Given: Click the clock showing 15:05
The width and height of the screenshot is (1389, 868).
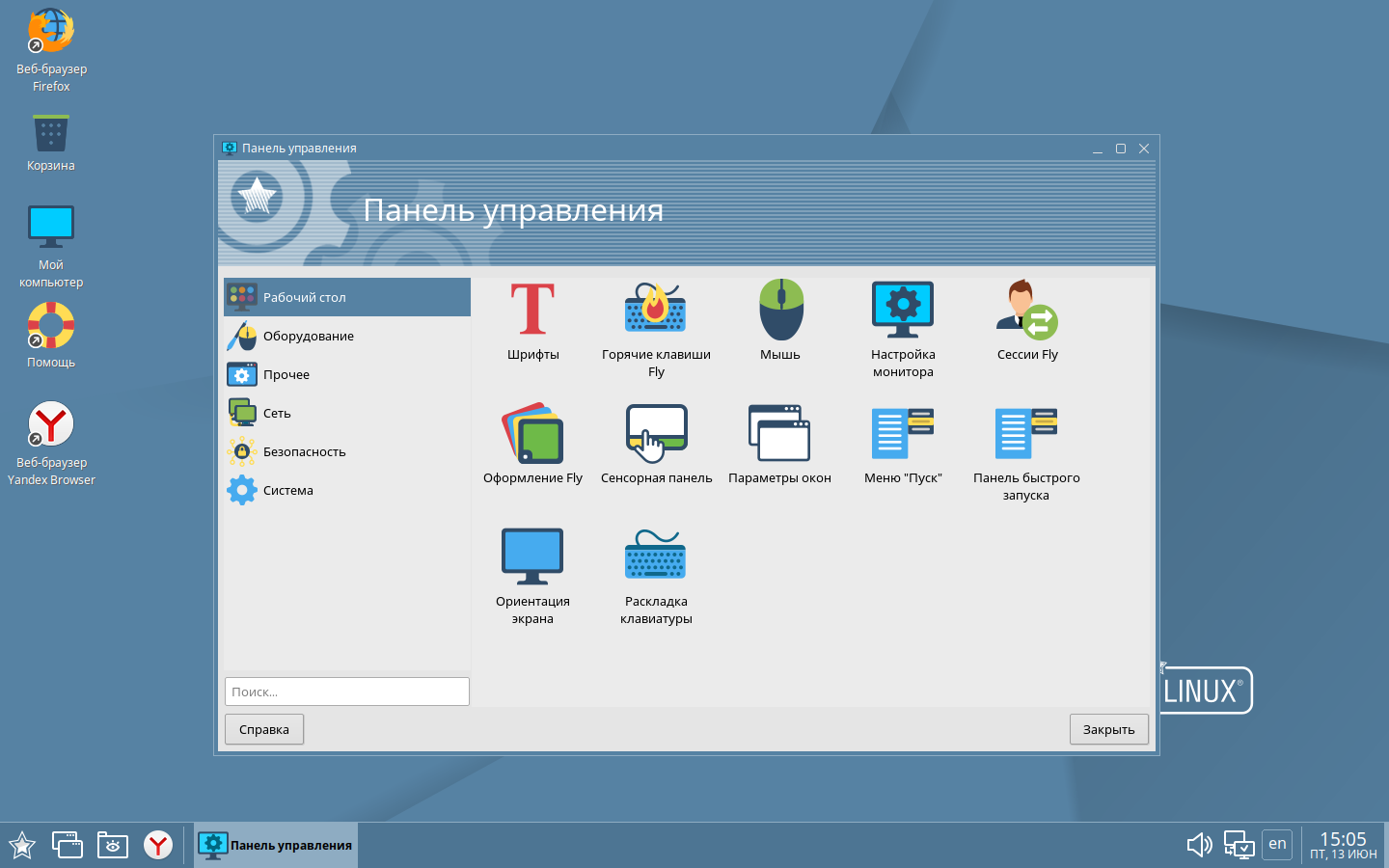Looking at the screenshot, I should pyautogui.click(x=1343, y=845).
